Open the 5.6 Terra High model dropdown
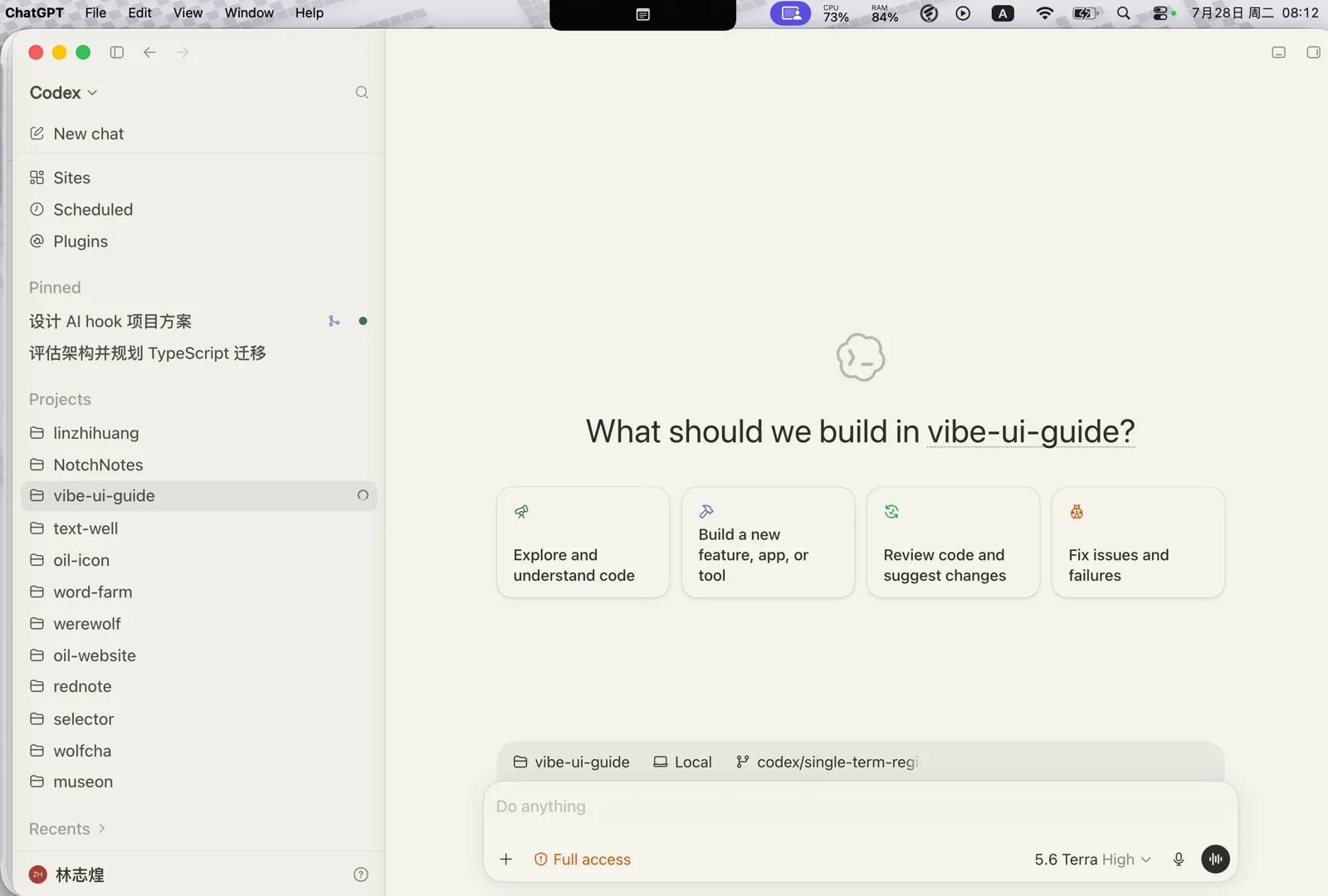Screen dimensions: 1328x896 1092,859
